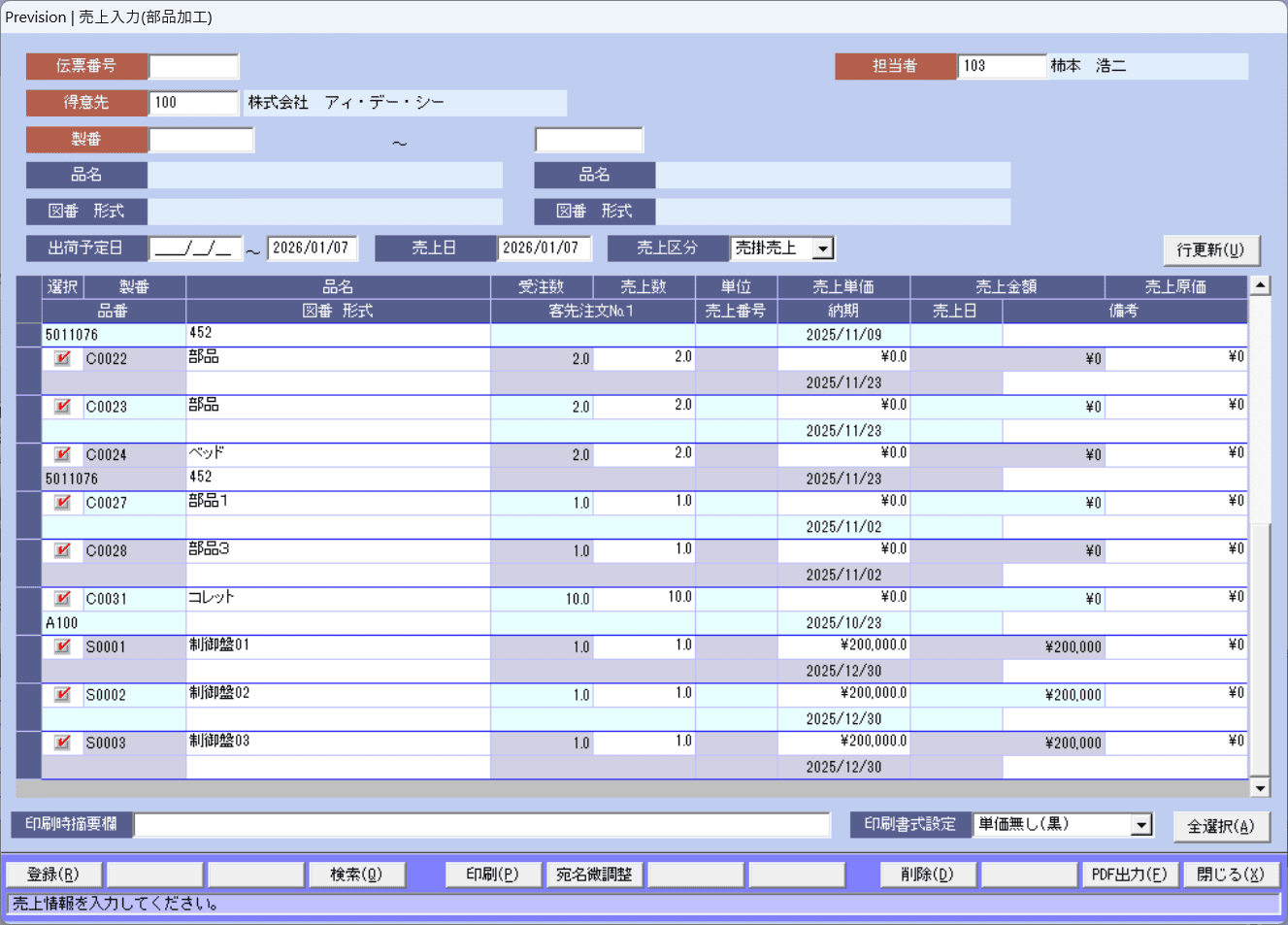The height and width of the screenshot is (925, 1288).
Task: Click the 伝票番号 input field
Action: 193,66
